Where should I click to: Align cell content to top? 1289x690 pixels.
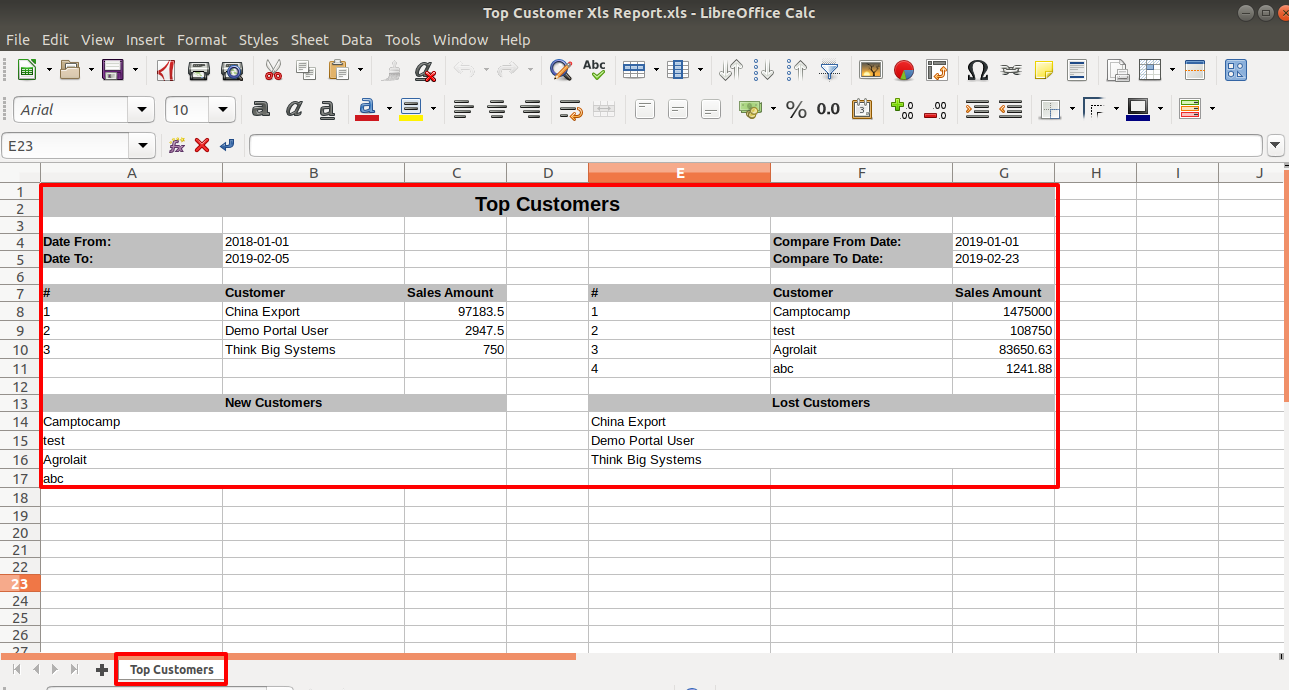point(645,109)
